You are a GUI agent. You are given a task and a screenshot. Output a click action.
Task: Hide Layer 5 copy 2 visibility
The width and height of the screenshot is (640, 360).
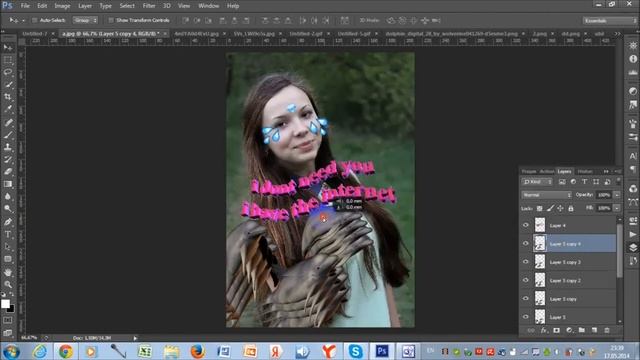[x=526, y=280]
